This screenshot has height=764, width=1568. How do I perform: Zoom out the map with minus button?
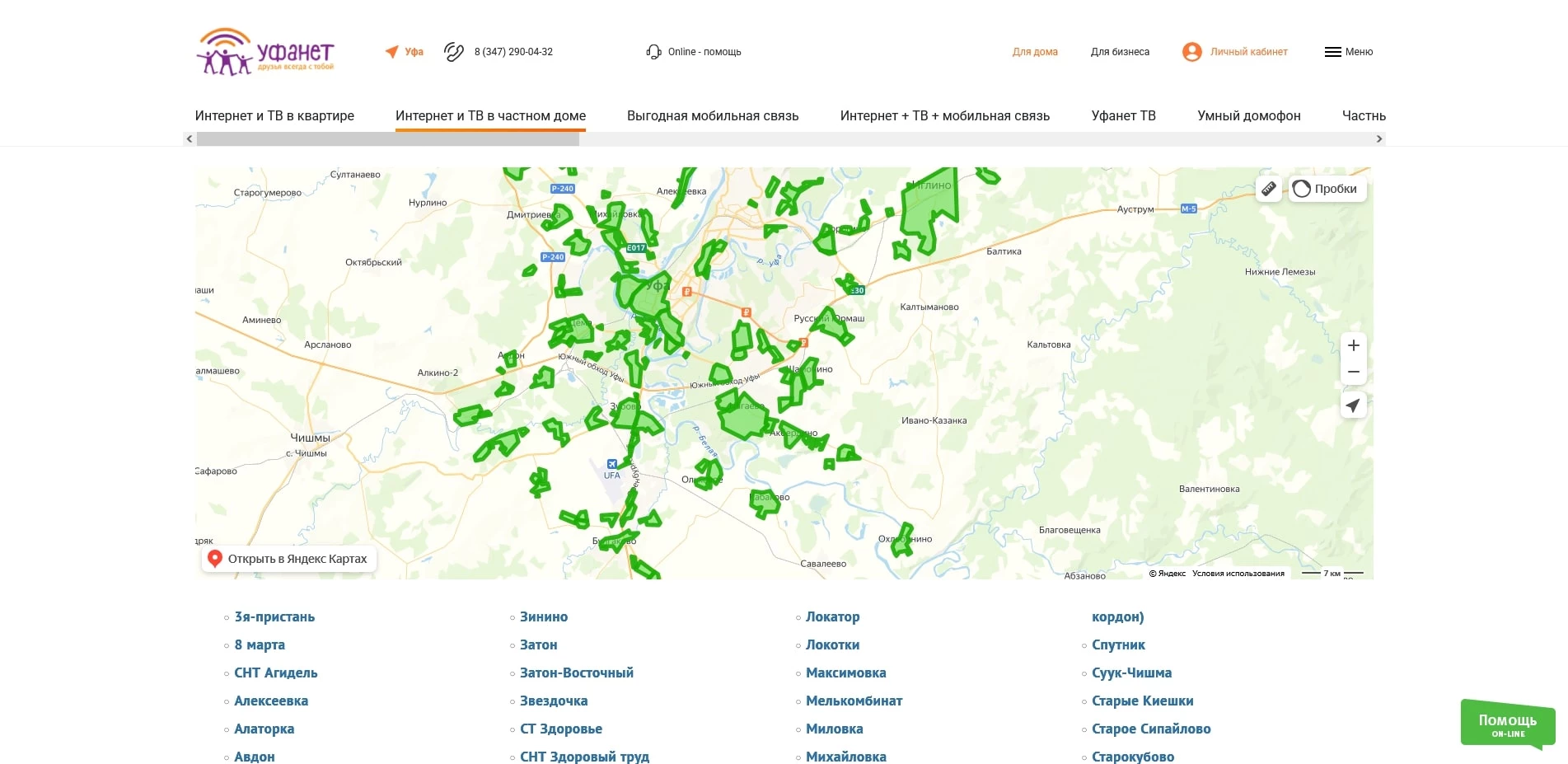coord(1353,372)
